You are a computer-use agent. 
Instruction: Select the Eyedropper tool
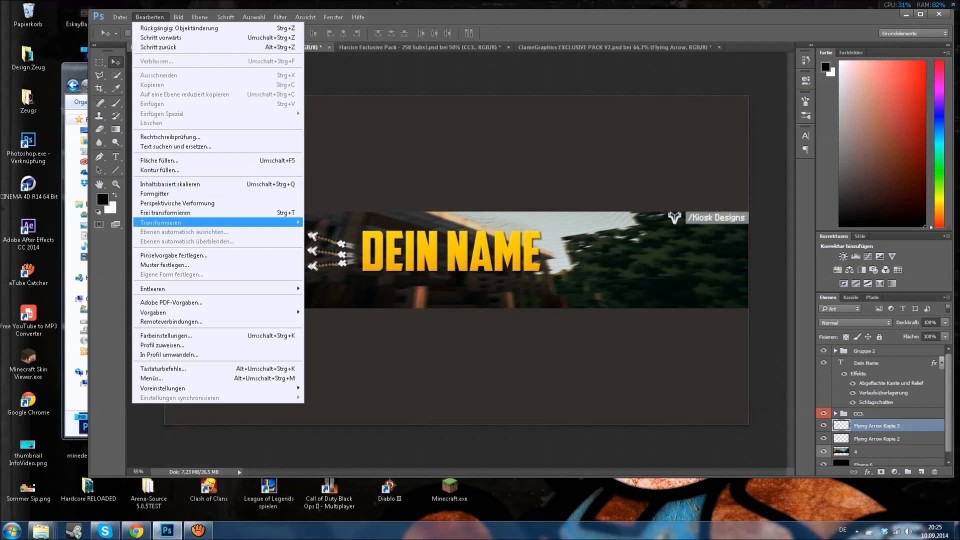(116, 89)
